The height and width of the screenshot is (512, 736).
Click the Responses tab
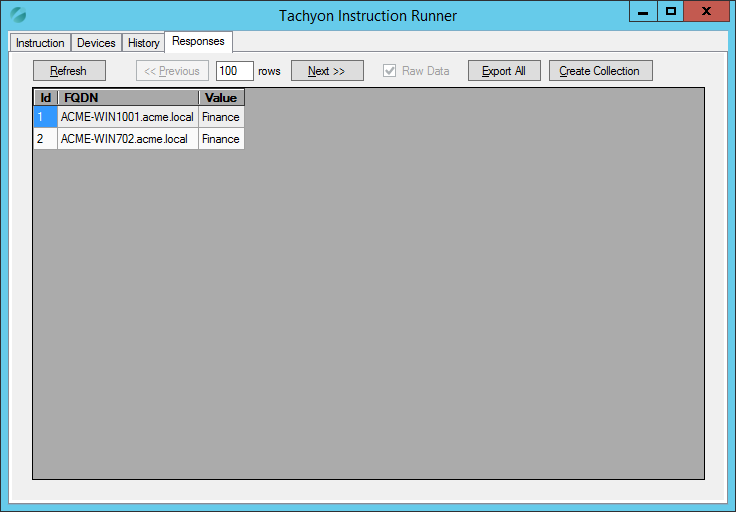tap(198, 41)
